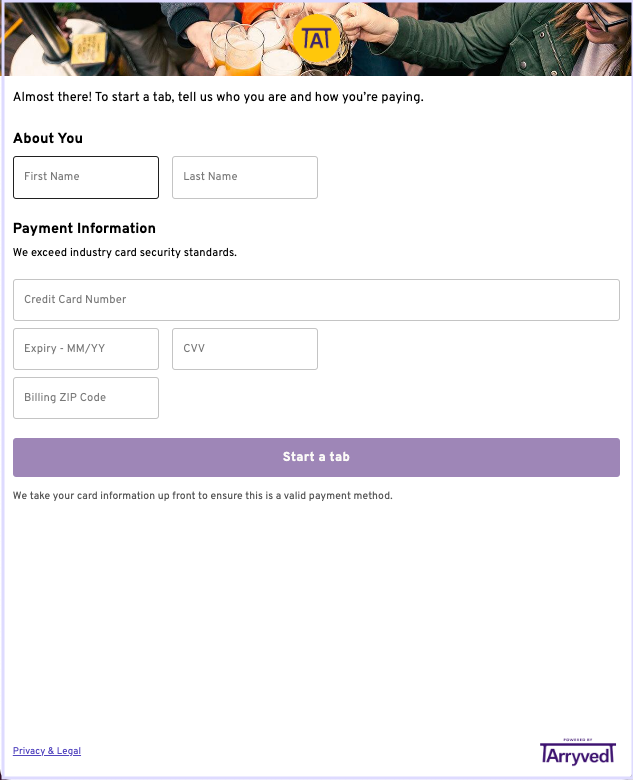Select the Expiry MM/YY field

[86, 349]
